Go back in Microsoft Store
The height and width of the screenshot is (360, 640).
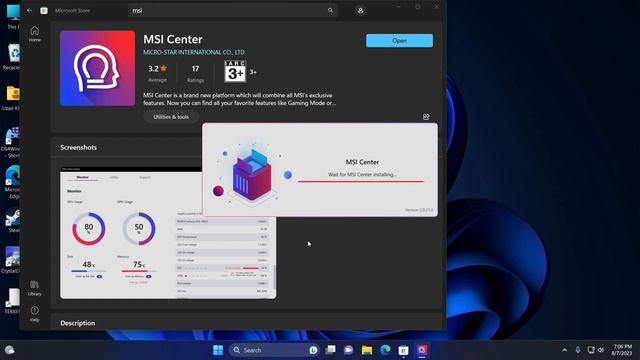[x=29, y=11]
